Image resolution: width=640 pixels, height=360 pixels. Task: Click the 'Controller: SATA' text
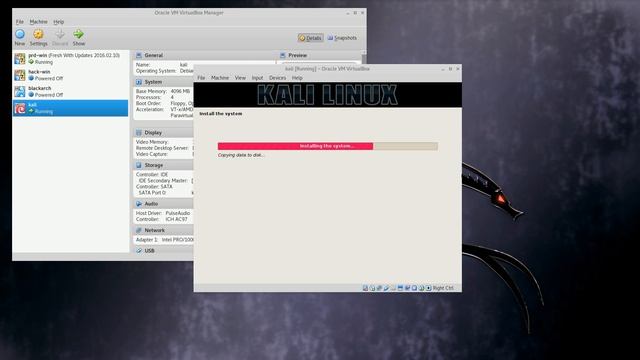154,187
